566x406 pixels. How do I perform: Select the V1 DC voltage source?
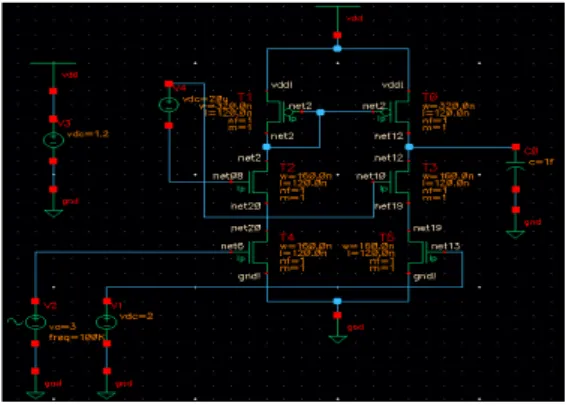click(106, 322)
